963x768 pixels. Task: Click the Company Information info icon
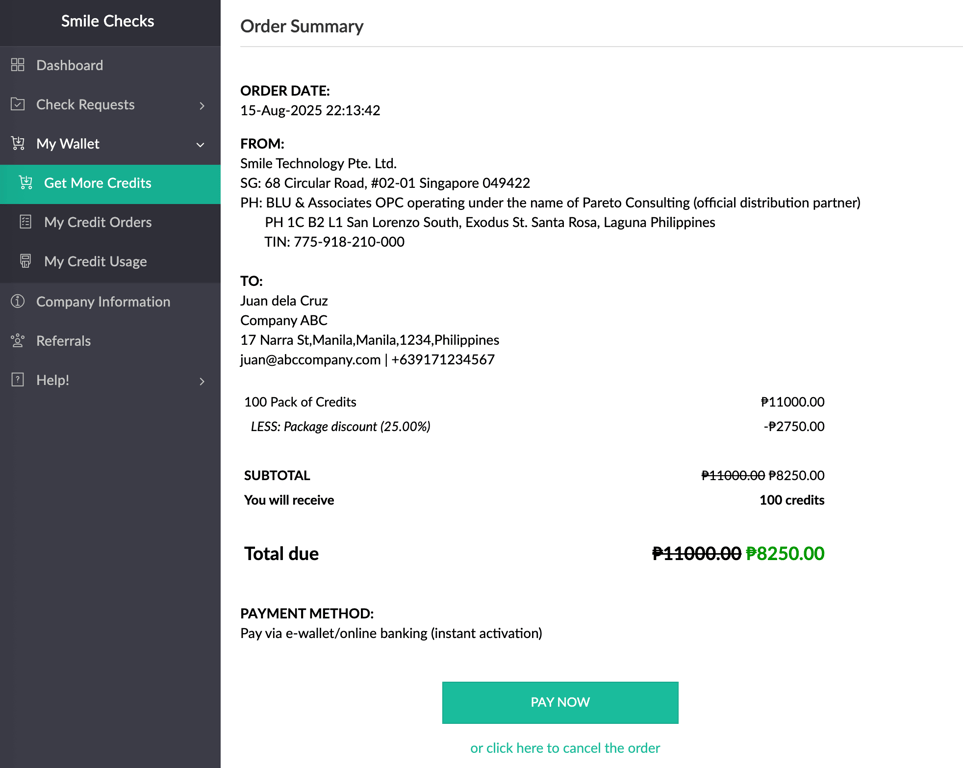pyautogui.click(x=18, y=301)
